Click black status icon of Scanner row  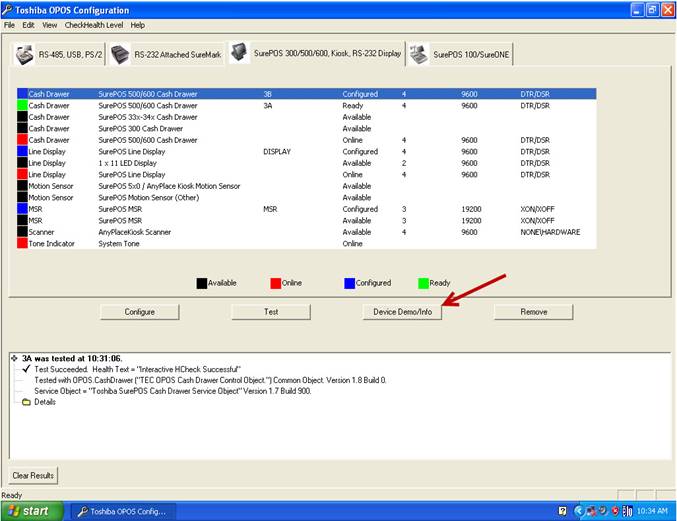click(22, 232)
